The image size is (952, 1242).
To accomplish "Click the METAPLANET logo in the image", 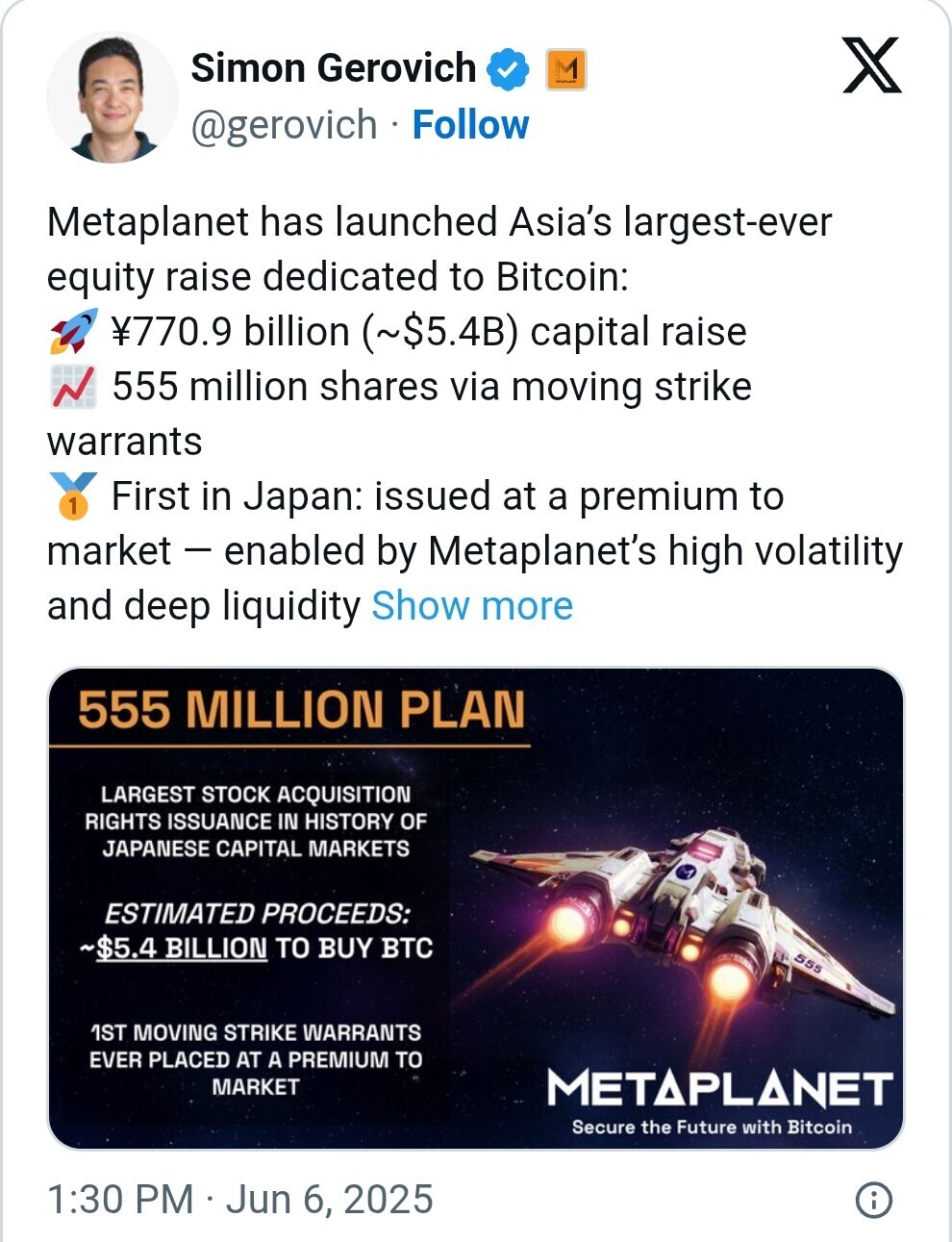I will tap(719, 1089).
